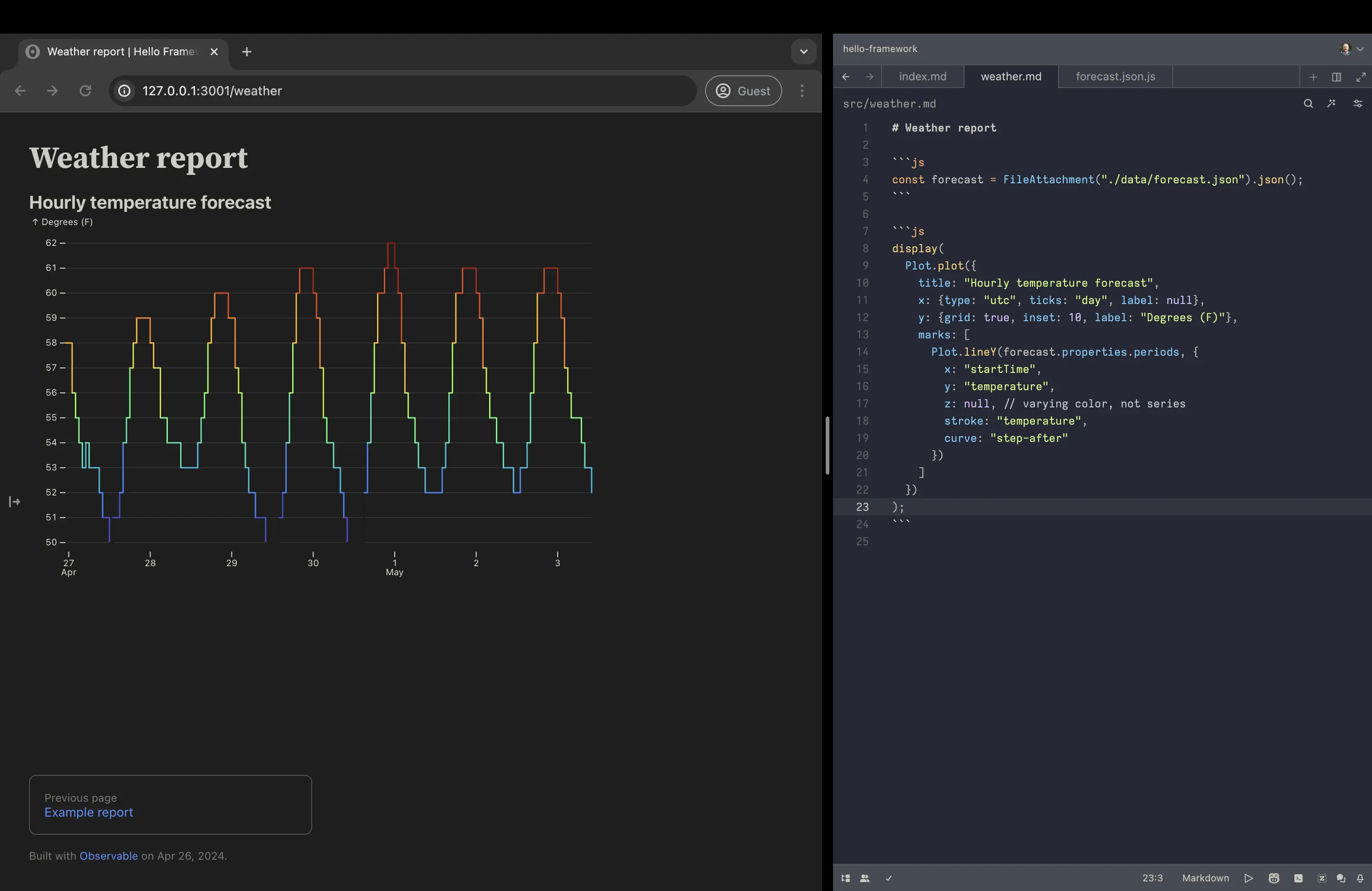Screen dimensions: 1372x891
Task: Toggle the project panel in status bar
Action: (846, 878)
